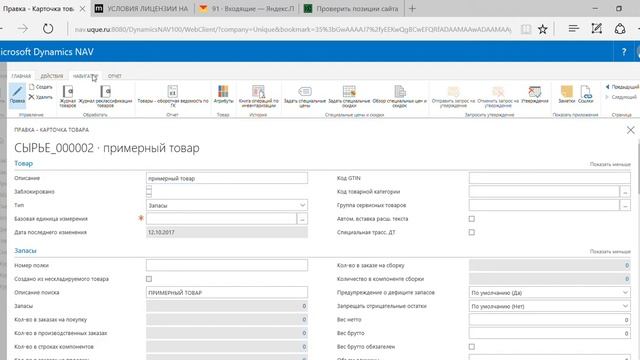Open a new browser tab
Viewport: 640px width, 360px height.
[412, 9]
